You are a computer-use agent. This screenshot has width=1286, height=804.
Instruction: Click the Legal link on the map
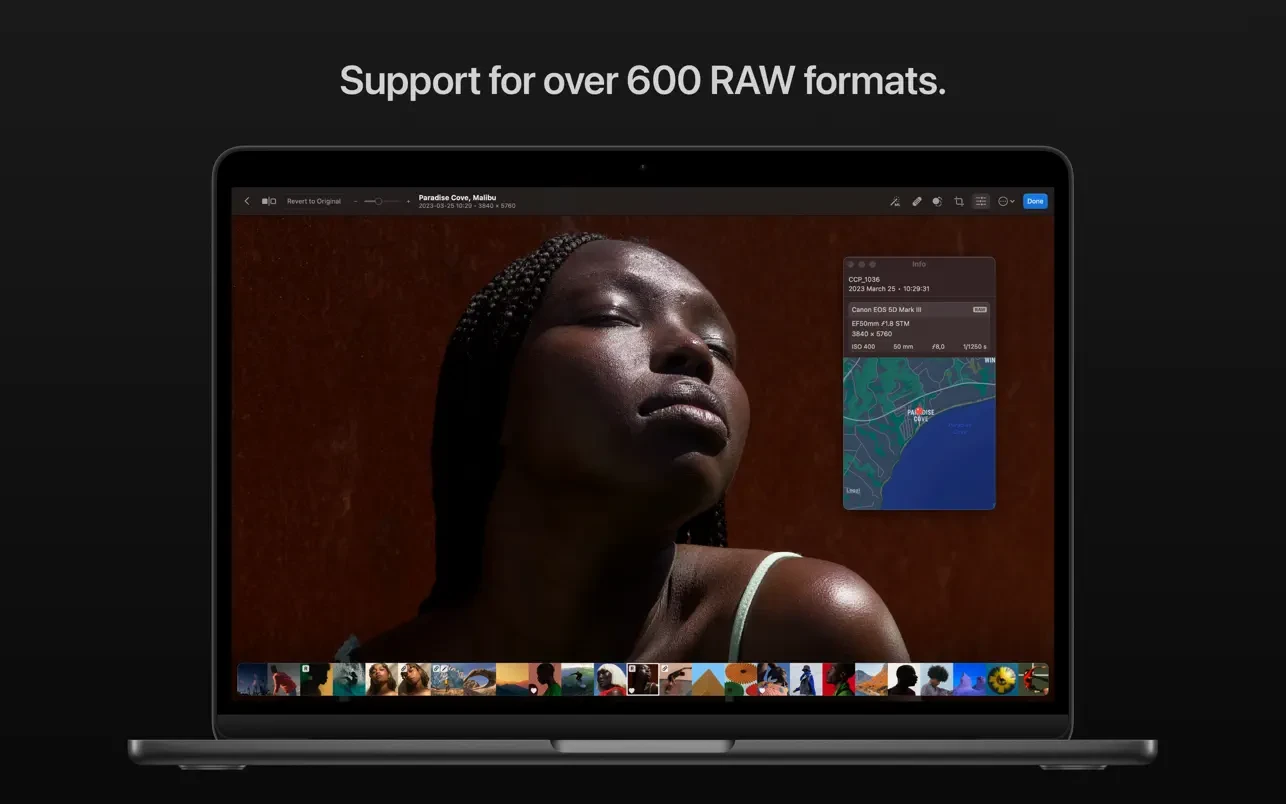click(853, 490)
